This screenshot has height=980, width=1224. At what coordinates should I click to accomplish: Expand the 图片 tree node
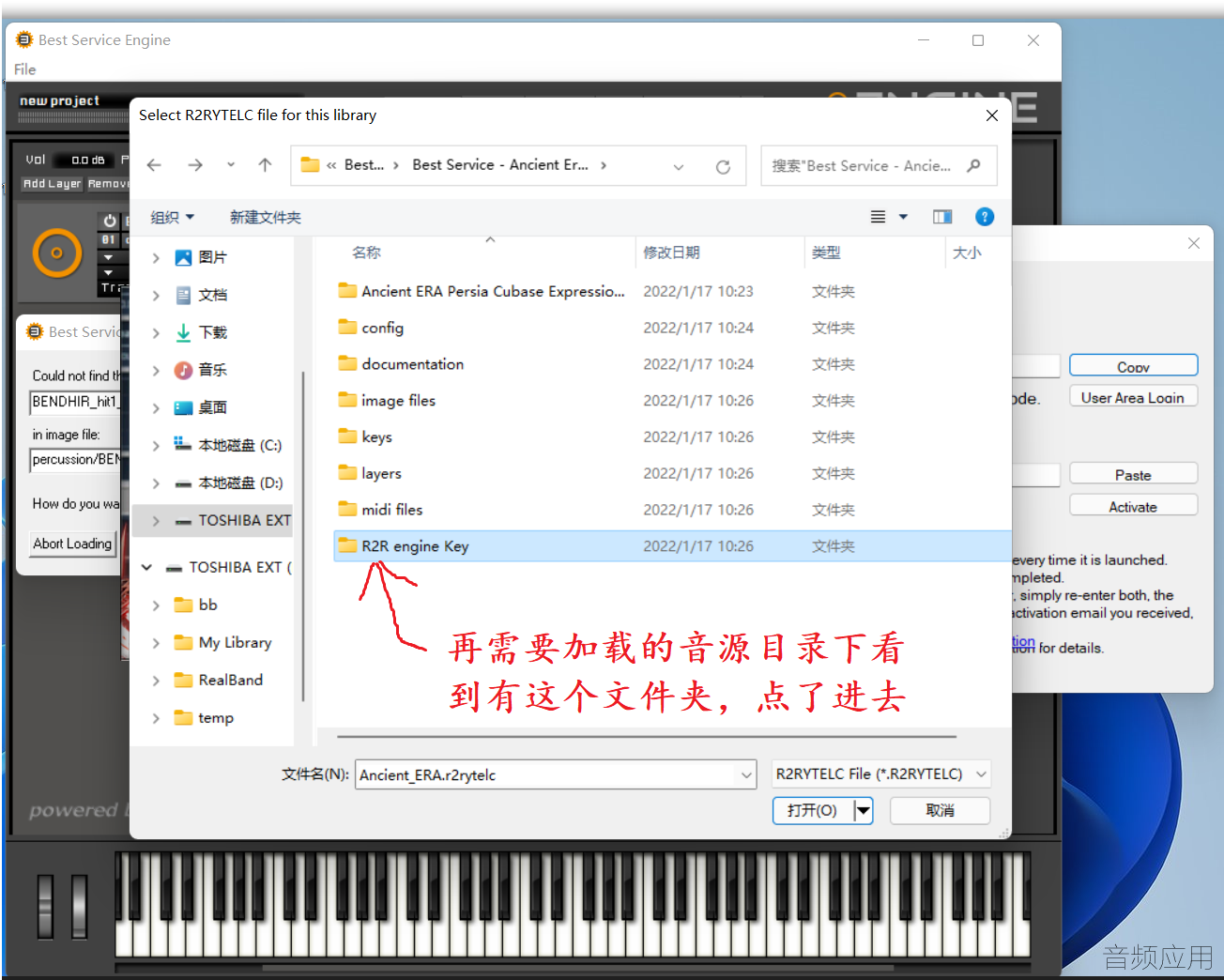[156, 257]
